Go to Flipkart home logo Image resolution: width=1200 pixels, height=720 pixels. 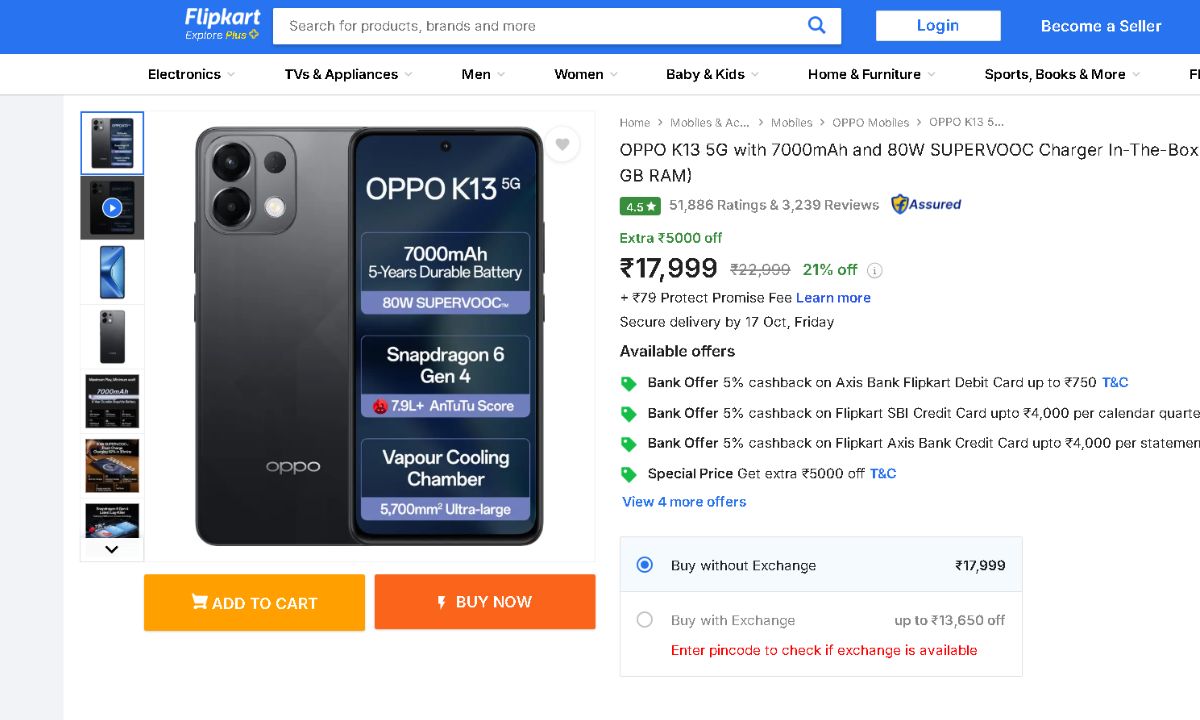click(222, 24)
